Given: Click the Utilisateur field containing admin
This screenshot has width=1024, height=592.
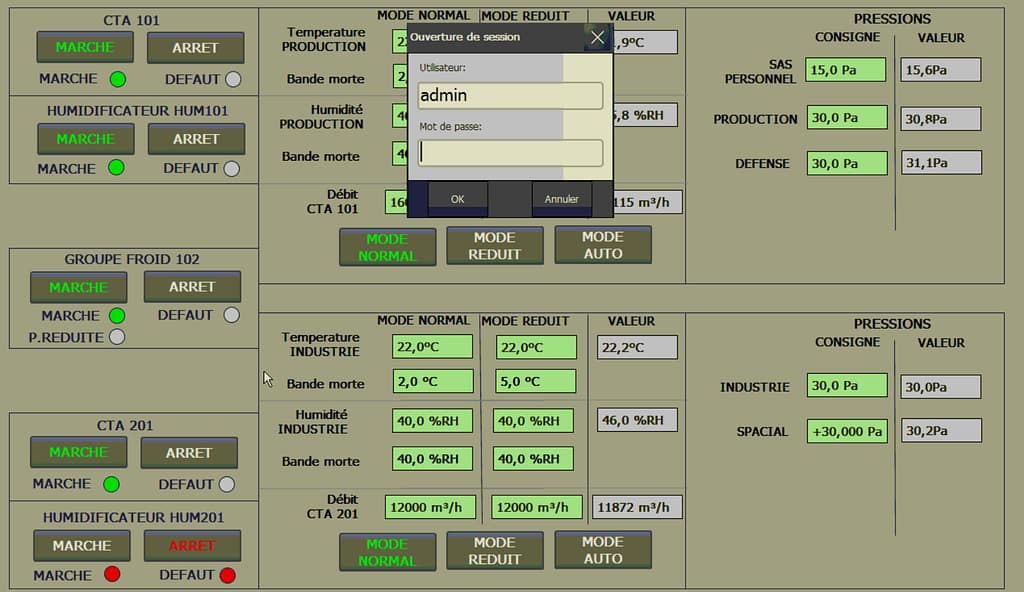Looking at the screenshot, I should tap(510, 96).
